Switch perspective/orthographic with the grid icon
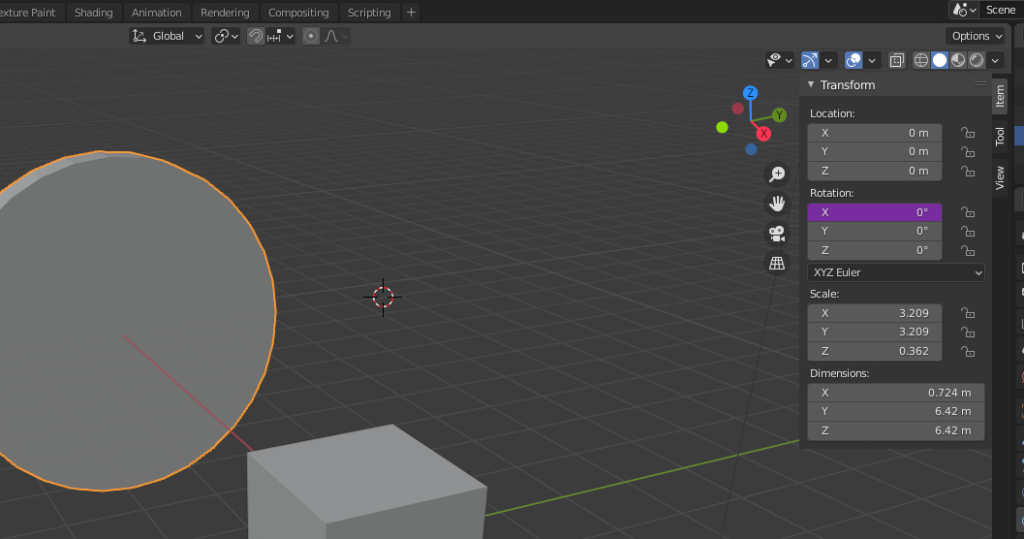Viewport: 1024px width, 539px height. pyautogui.click(x=776, y=264)
